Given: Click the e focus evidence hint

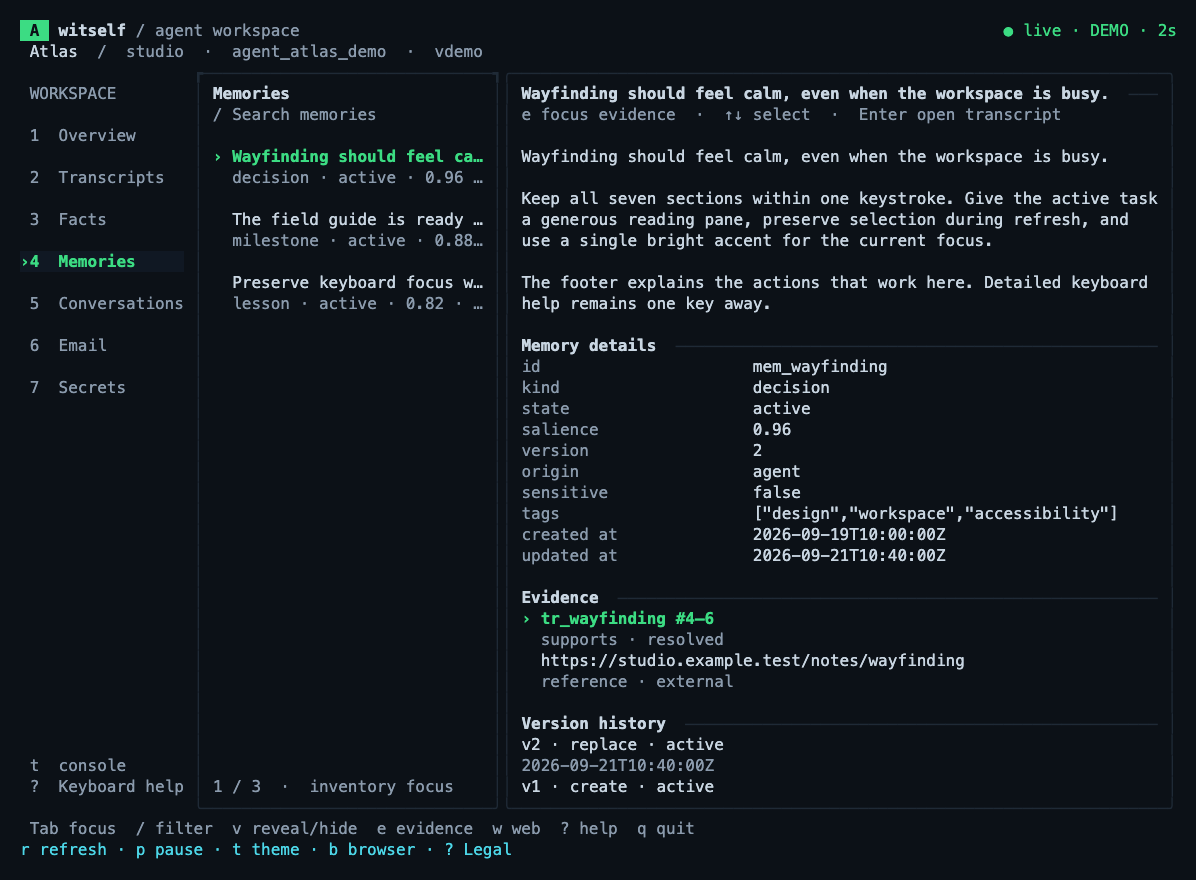Looking at the screenshot, I should 599,114.
